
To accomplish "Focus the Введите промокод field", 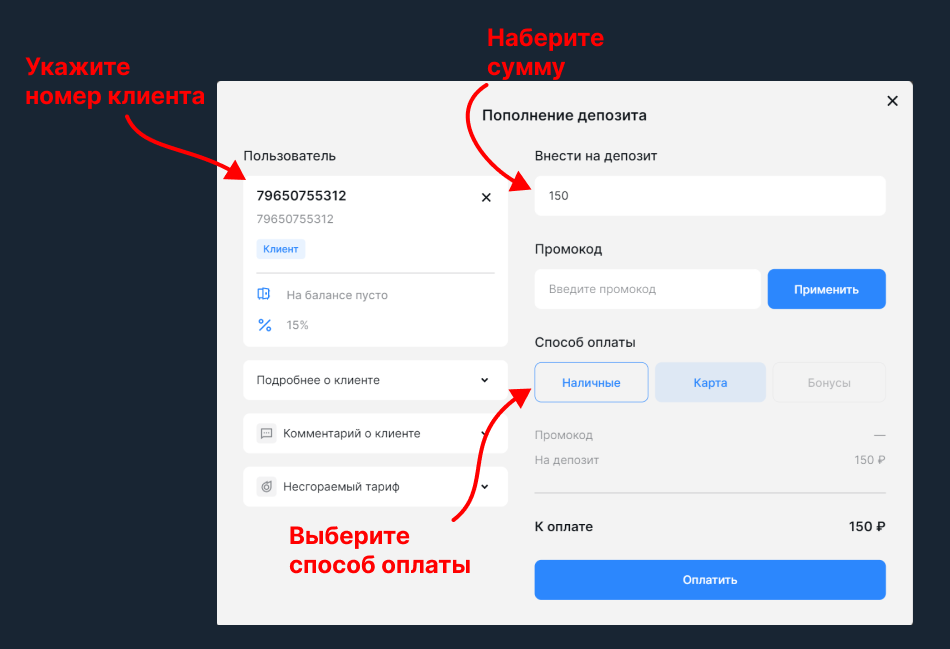I will point(647,289).
